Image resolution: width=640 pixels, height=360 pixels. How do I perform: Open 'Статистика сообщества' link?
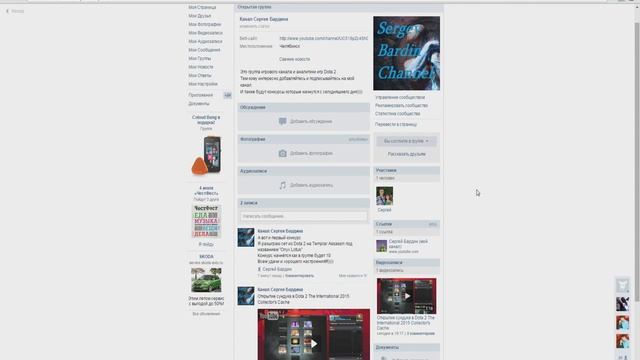point(398,114)
